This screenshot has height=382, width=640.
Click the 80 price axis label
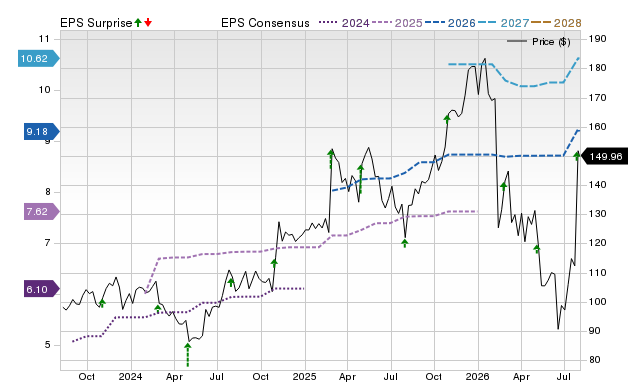tap(595, 360)
